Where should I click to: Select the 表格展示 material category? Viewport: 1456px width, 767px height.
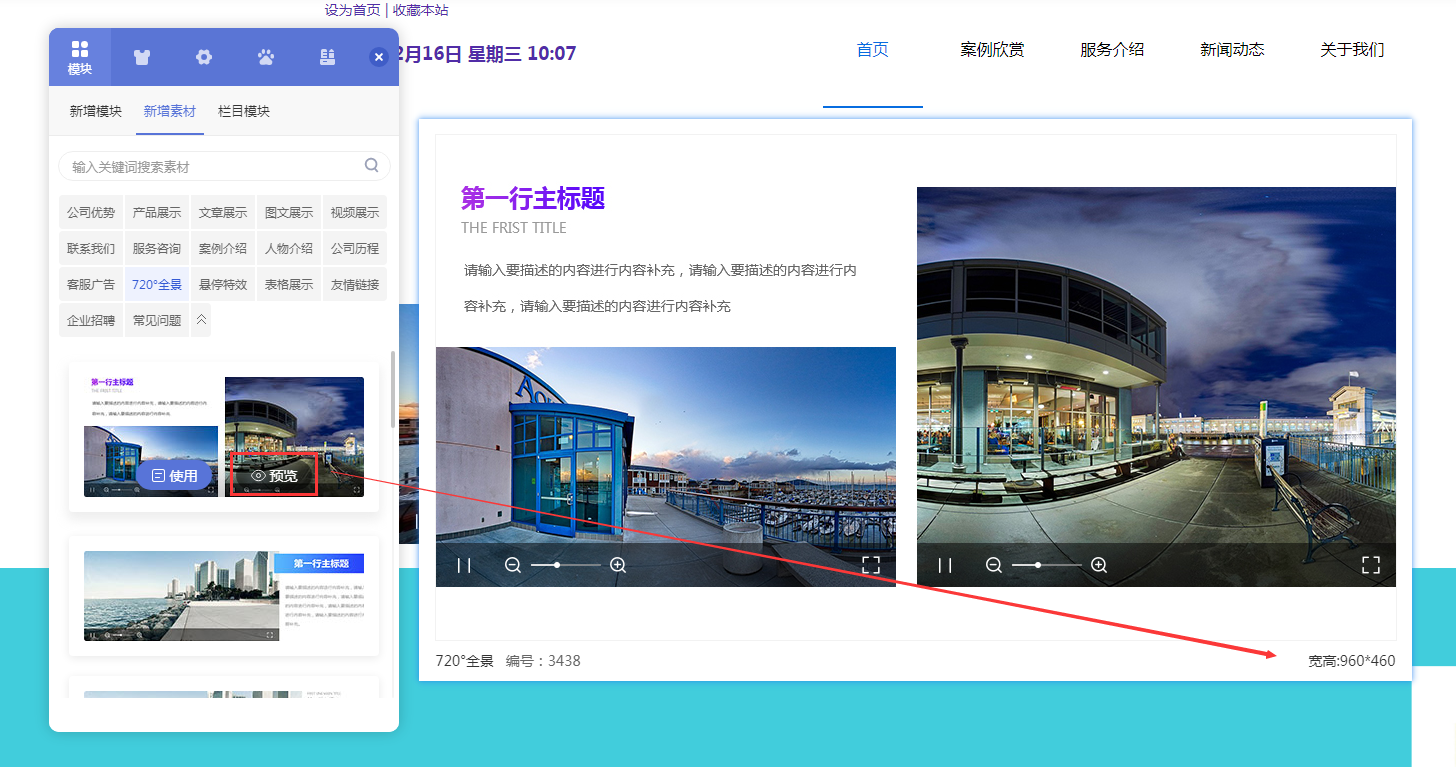289,284
